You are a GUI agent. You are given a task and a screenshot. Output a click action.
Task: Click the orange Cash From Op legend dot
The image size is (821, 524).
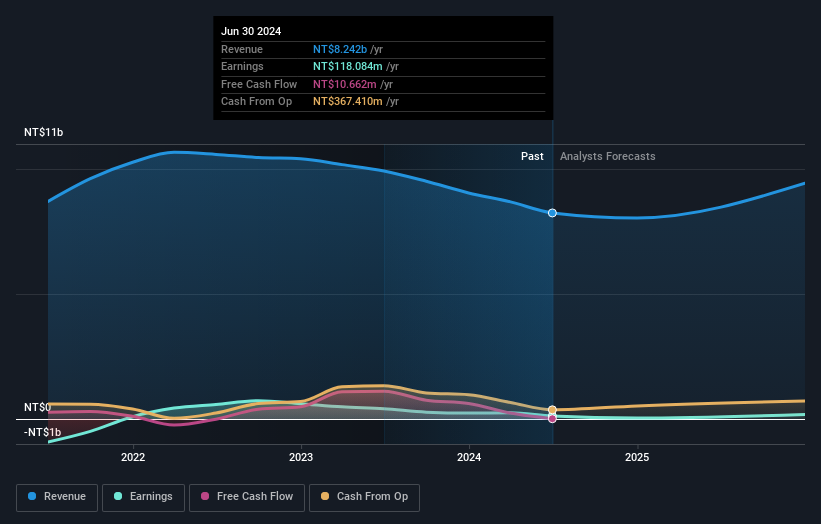[x=325, y=496]
